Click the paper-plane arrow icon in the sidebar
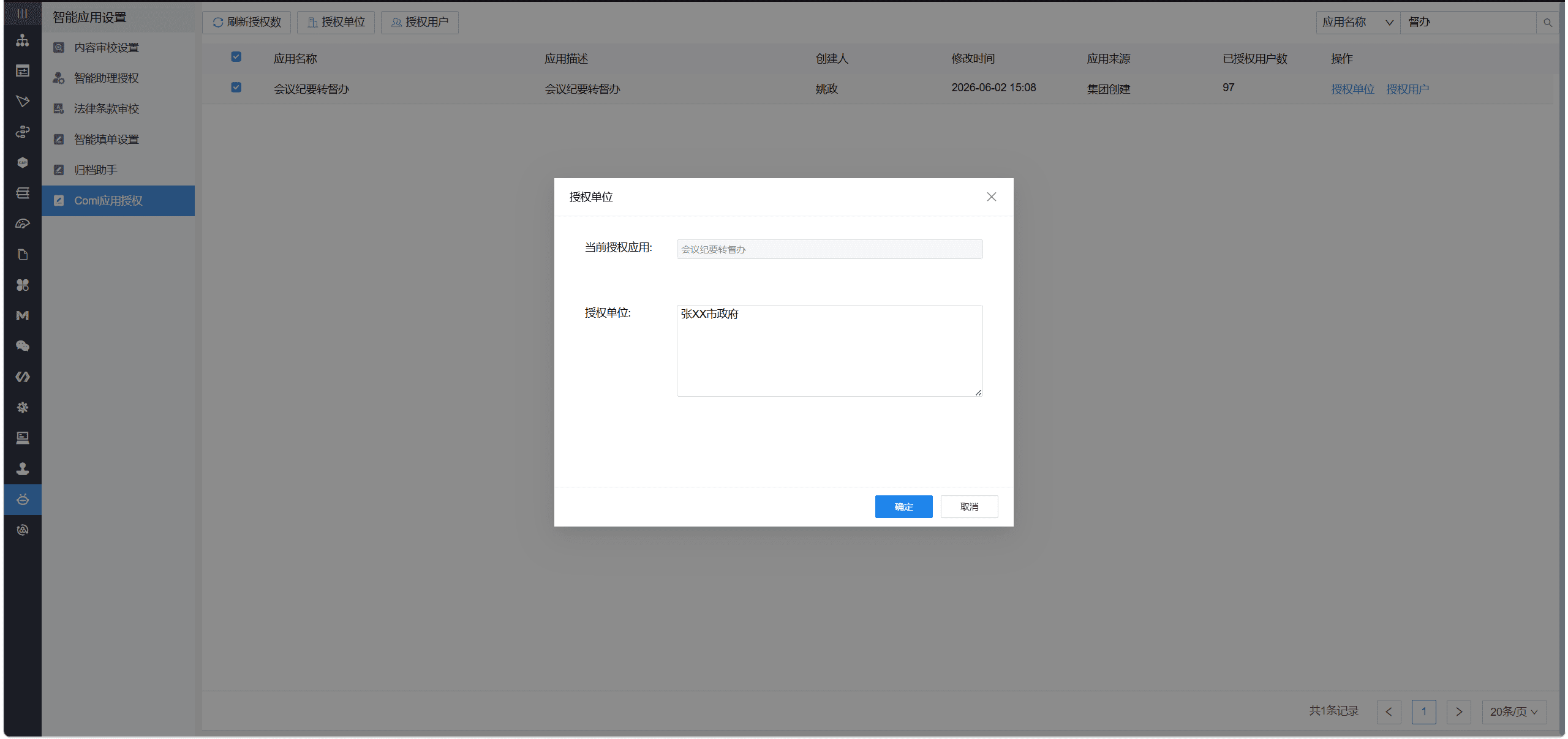This screenshot has width=1568, height=739. 23,102
